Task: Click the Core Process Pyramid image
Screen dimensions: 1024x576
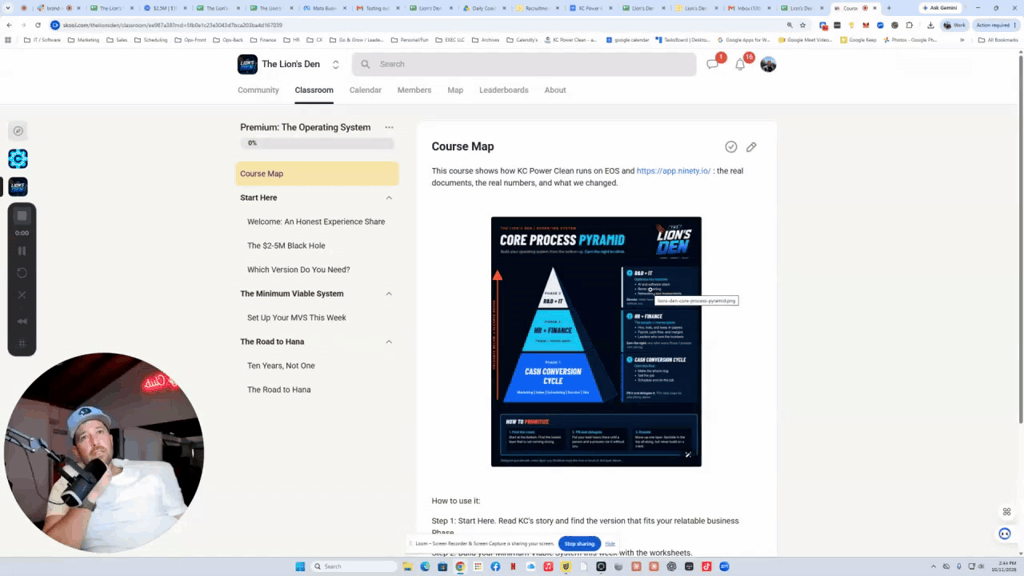Action: (596, 342)
